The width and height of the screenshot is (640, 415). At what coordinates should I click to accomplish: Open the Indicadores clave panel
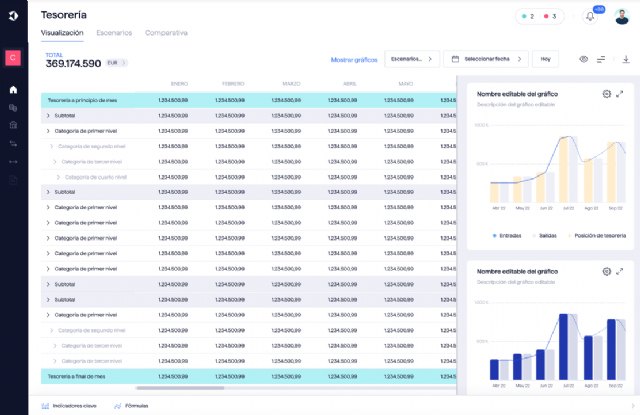69,405
